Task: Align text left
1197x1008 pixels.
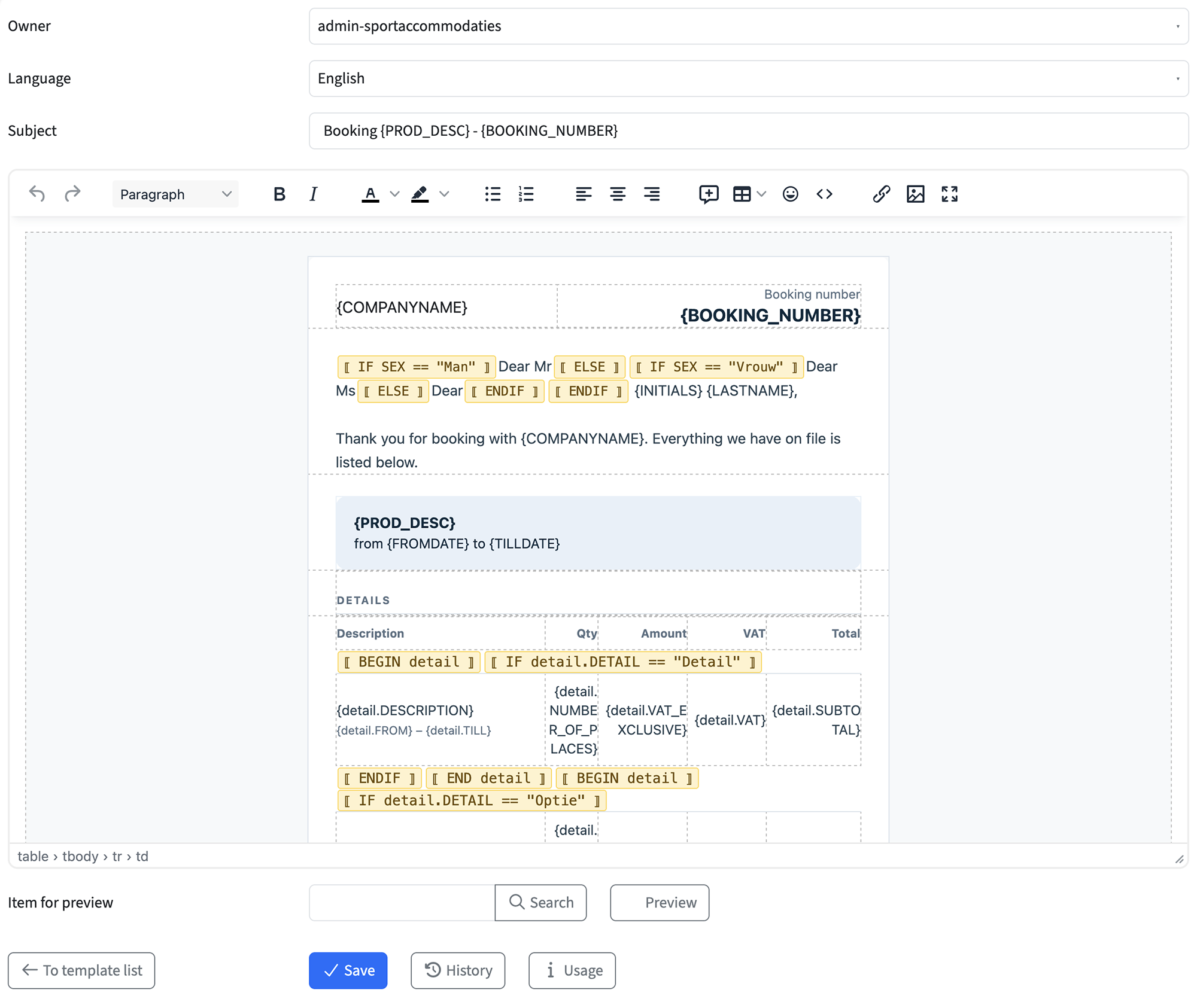Action: [584, 194]
